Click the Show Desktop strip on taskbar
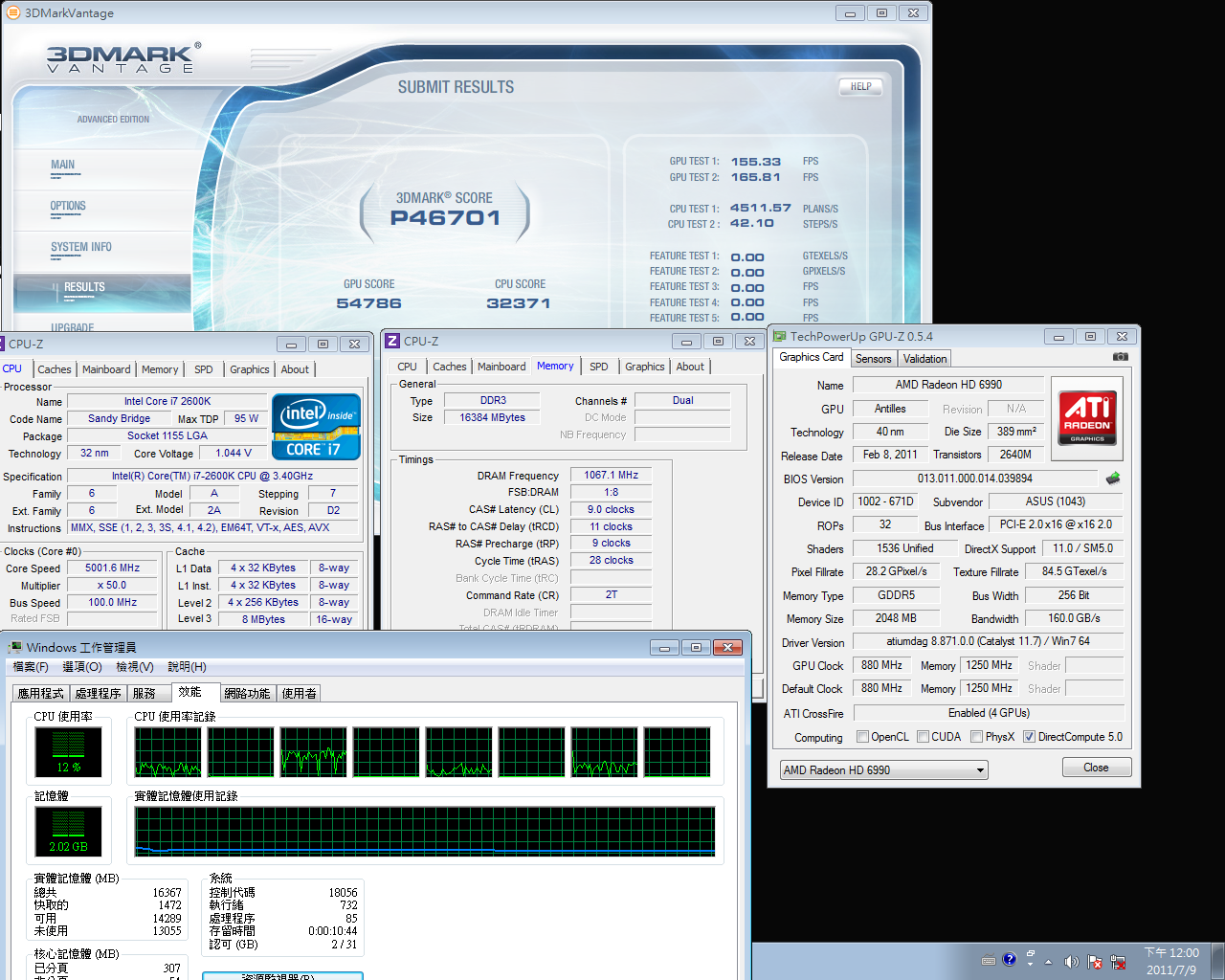The width and height of the screenshot is (1225, 980). (x=1218, y=961)
